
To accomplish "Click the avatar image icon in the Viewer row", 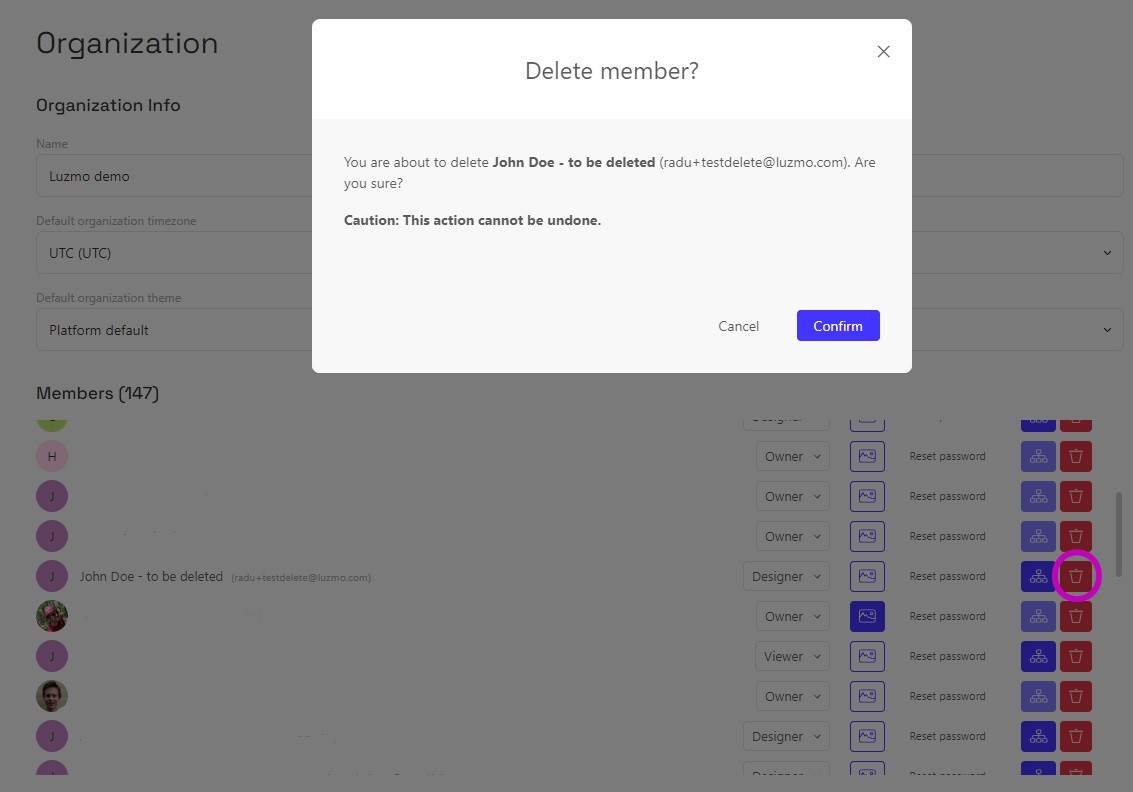I will [x=867, y=656].
